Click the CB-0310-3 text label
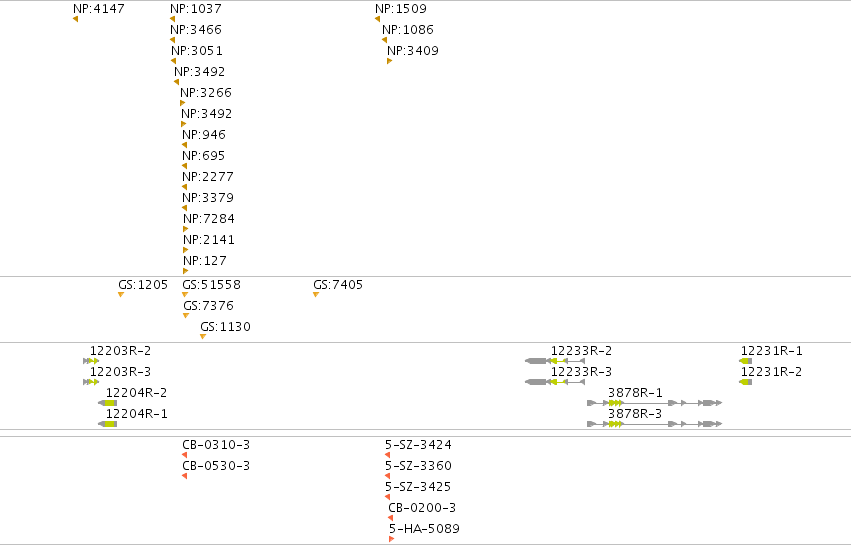Screen dimensions: 851x545 (216, 445)
